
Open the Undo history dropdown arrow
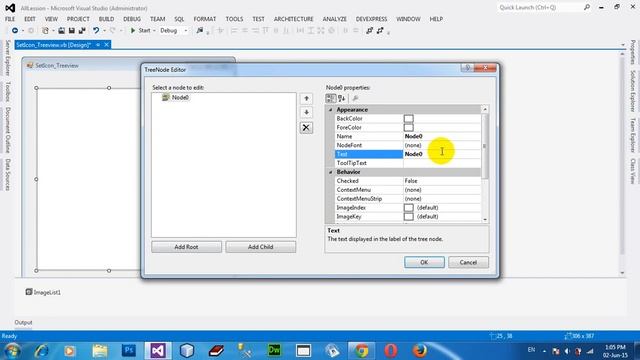pos(104,31)
